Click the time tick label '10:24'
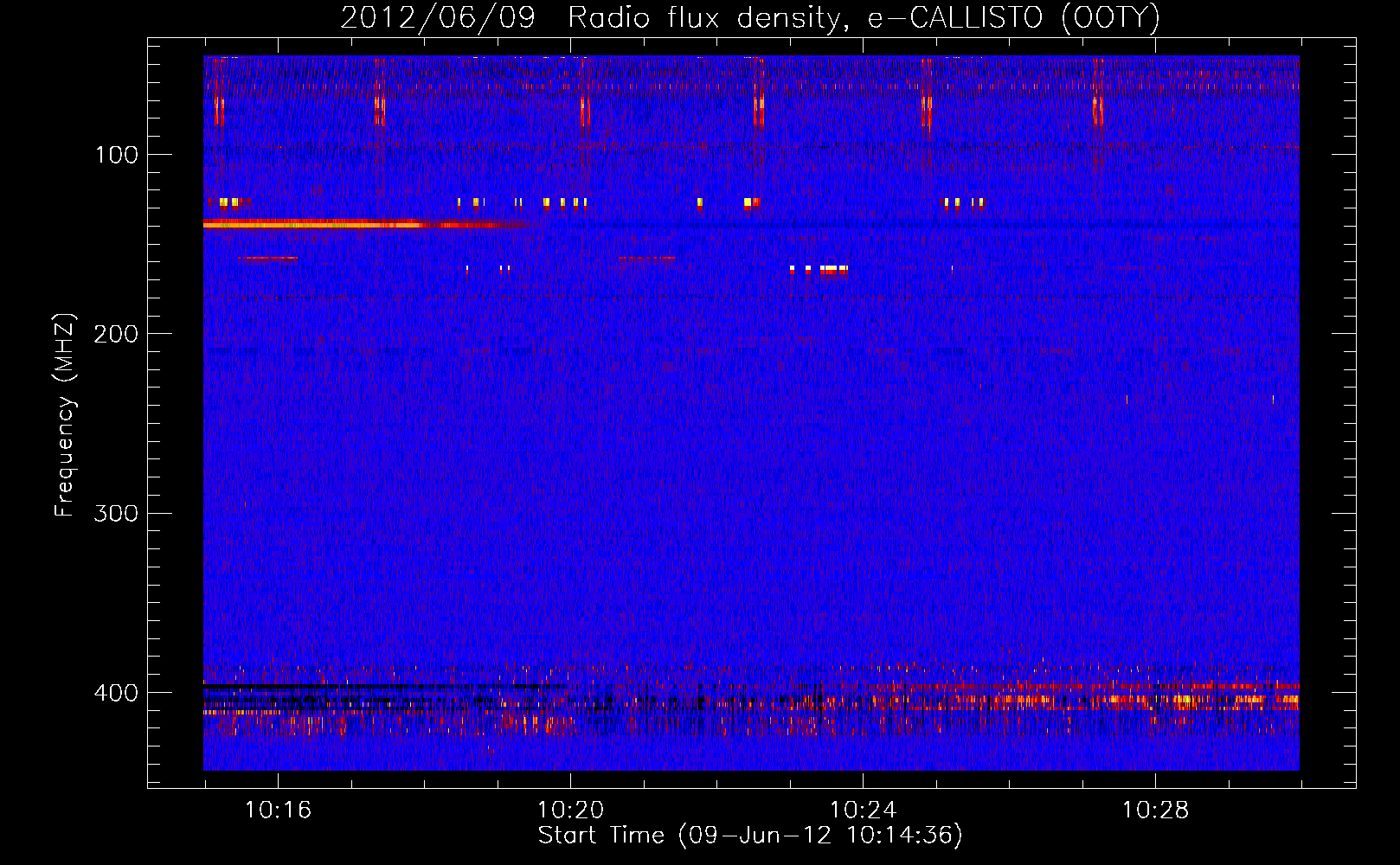This screenshot has height=865, width=1400. point(863,811)
